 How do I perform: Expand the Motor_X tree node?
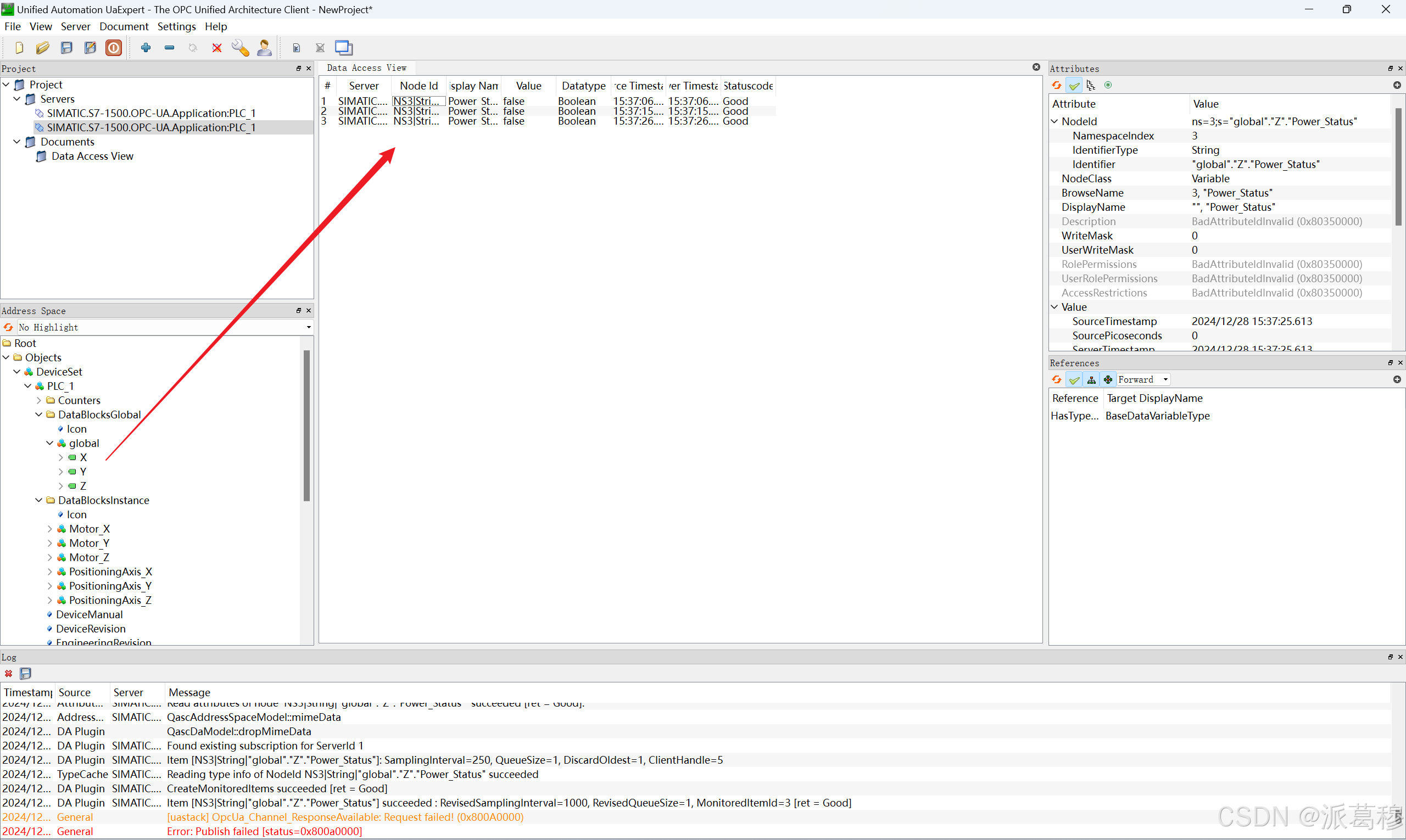point(50,529)
